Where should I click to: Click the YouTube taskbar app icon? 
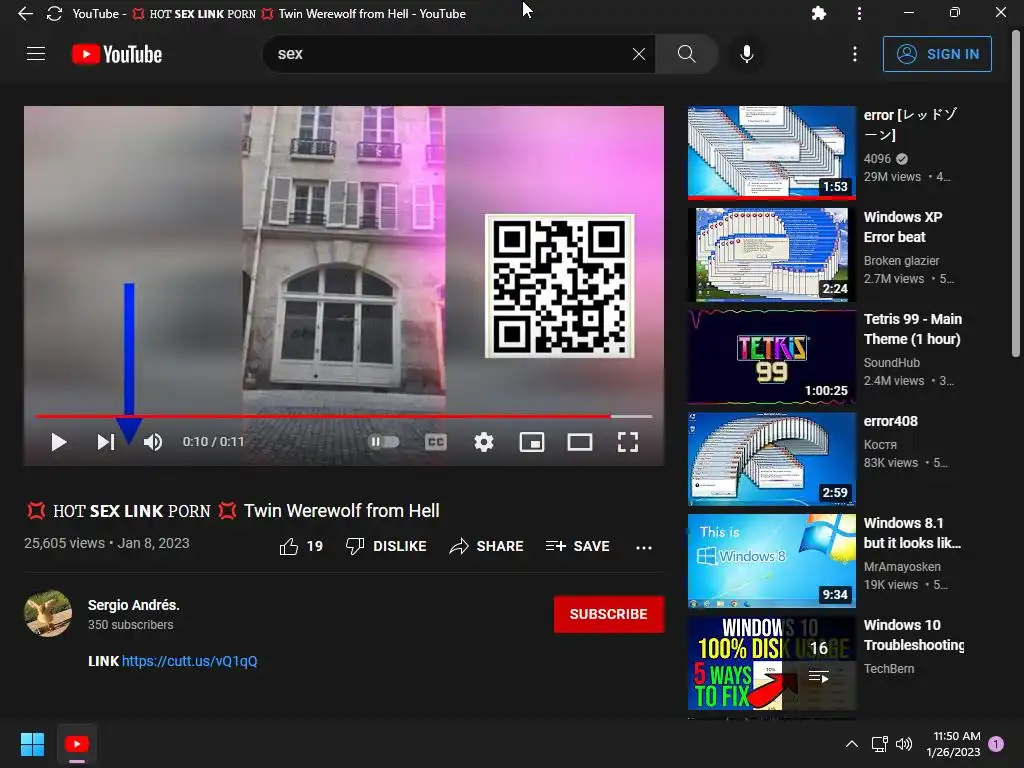tap(76, 744)
